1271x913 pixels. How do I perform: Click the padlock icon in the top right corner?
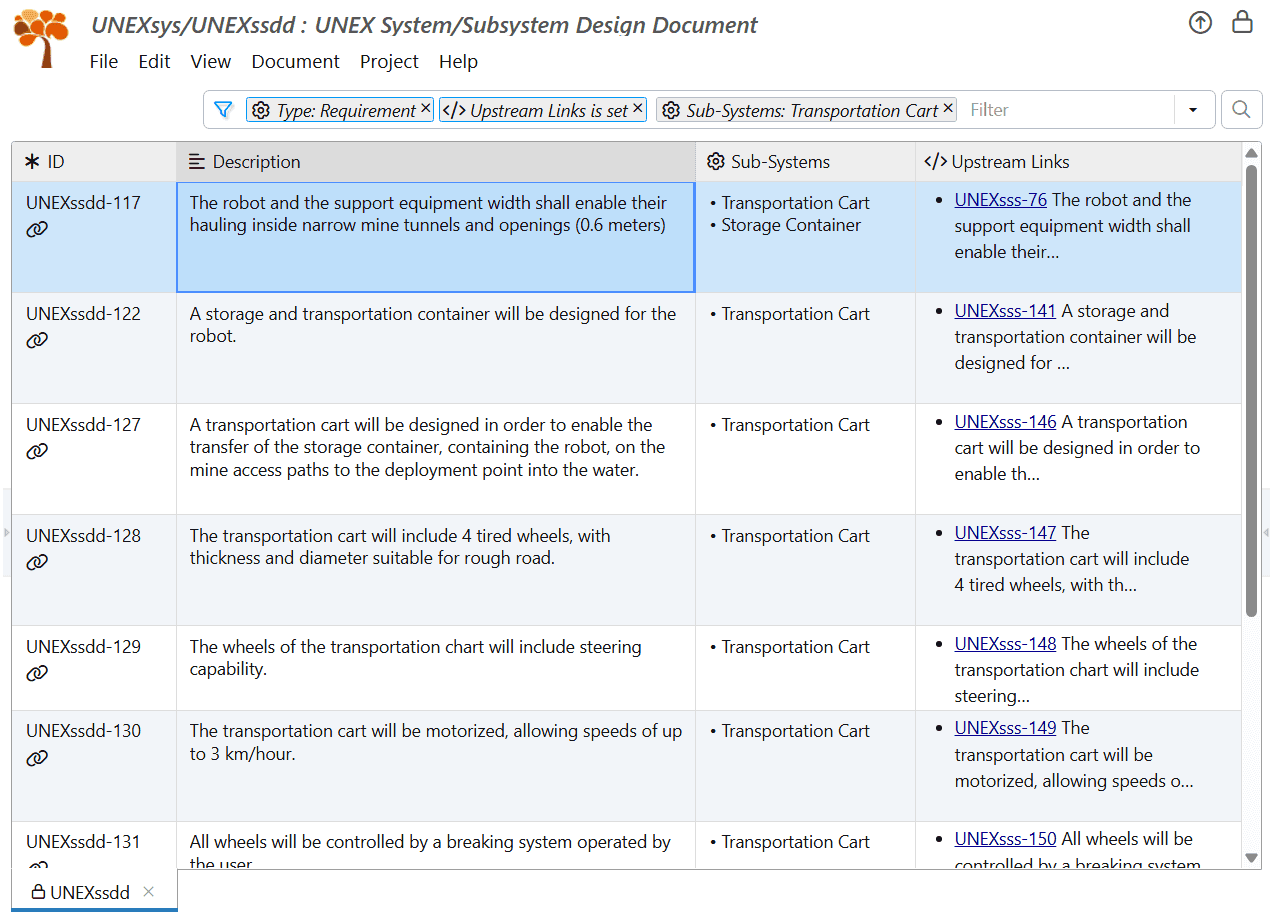[x=1242, y=21]
